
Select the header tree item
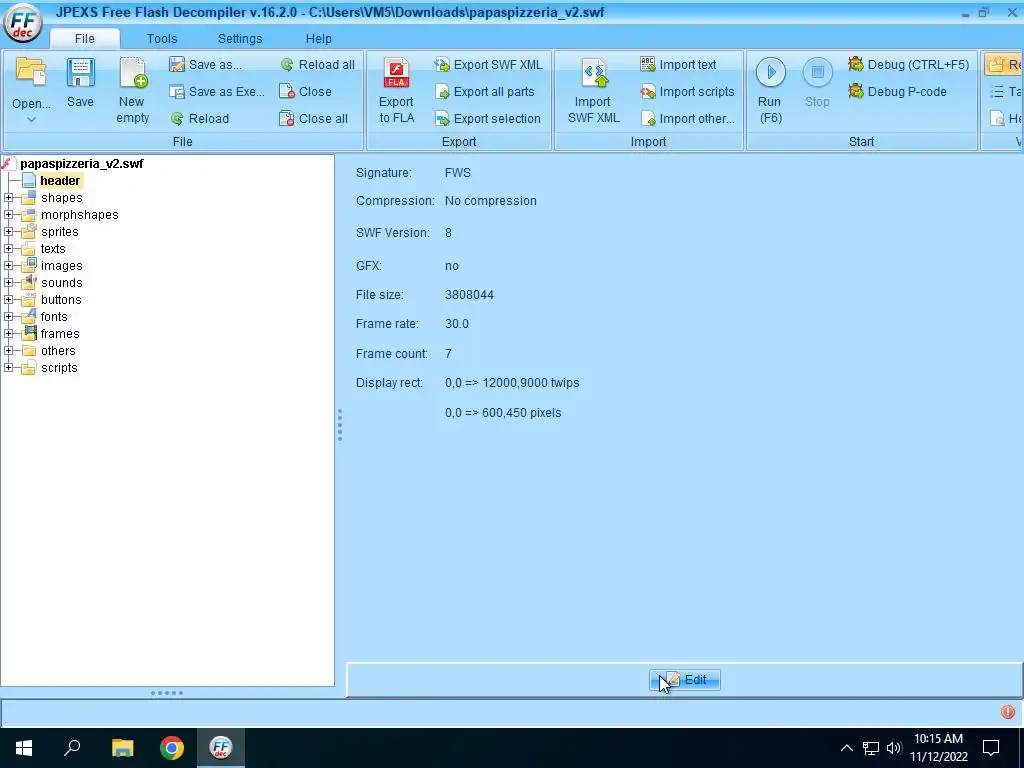[60, 180]
